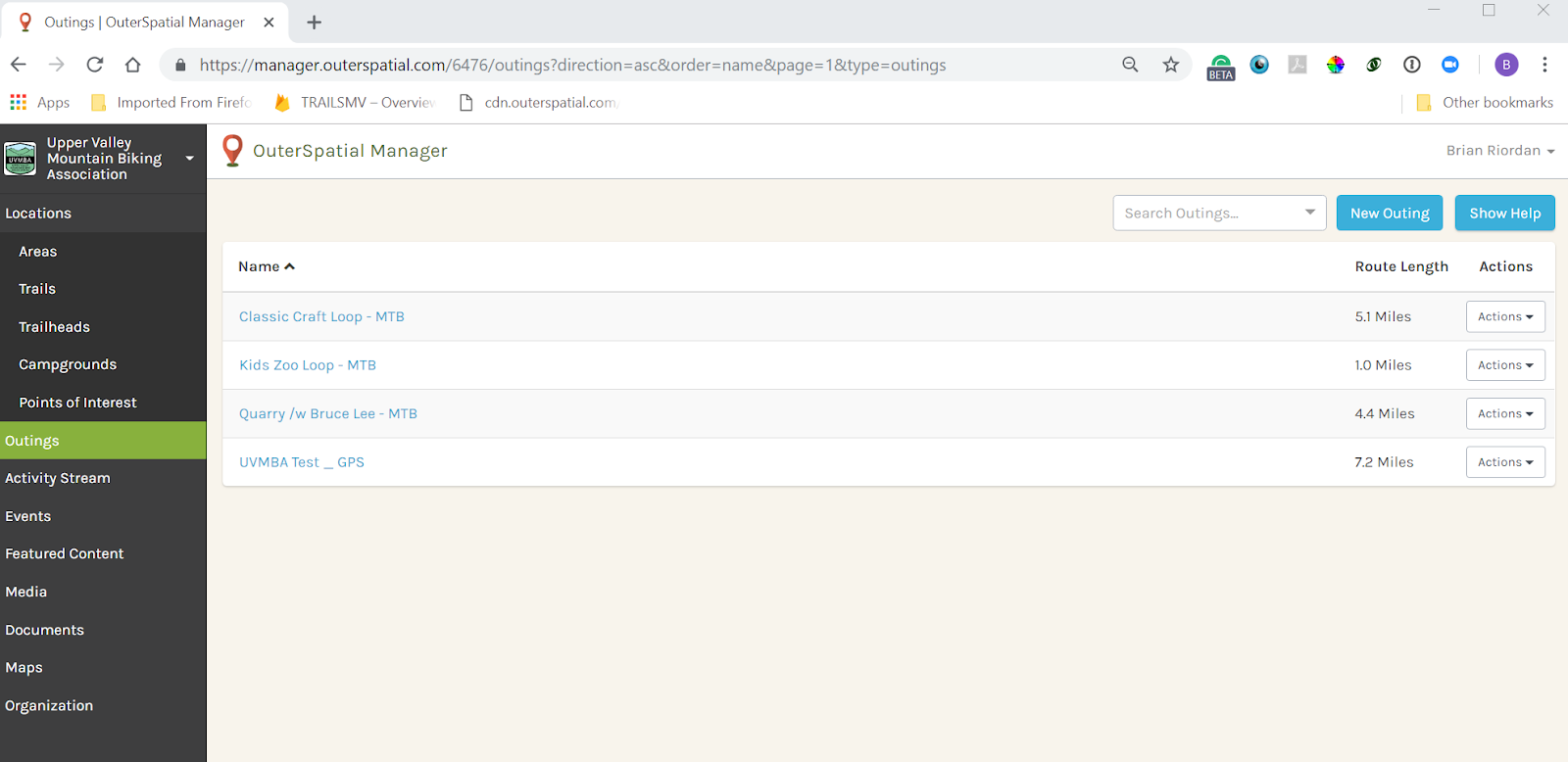Screen dimensions: 1568x762
Task: Click the Upper Valley Mountain Biking Association logo
Action: click(x=21, y=159)
